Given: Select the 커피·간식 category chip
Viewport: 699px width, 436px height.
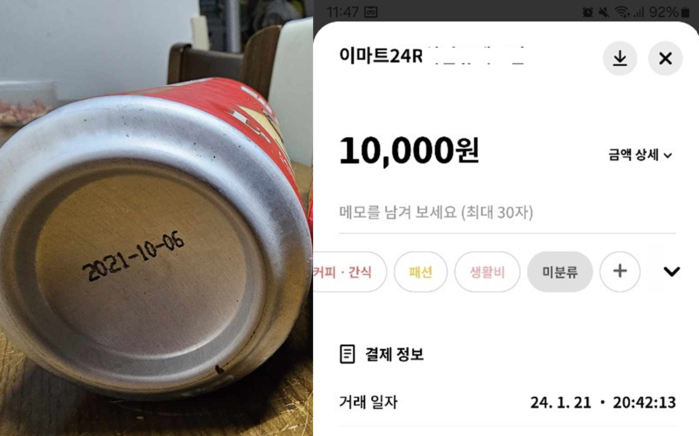Looking at the screenshot, I should tap(350, 271).
